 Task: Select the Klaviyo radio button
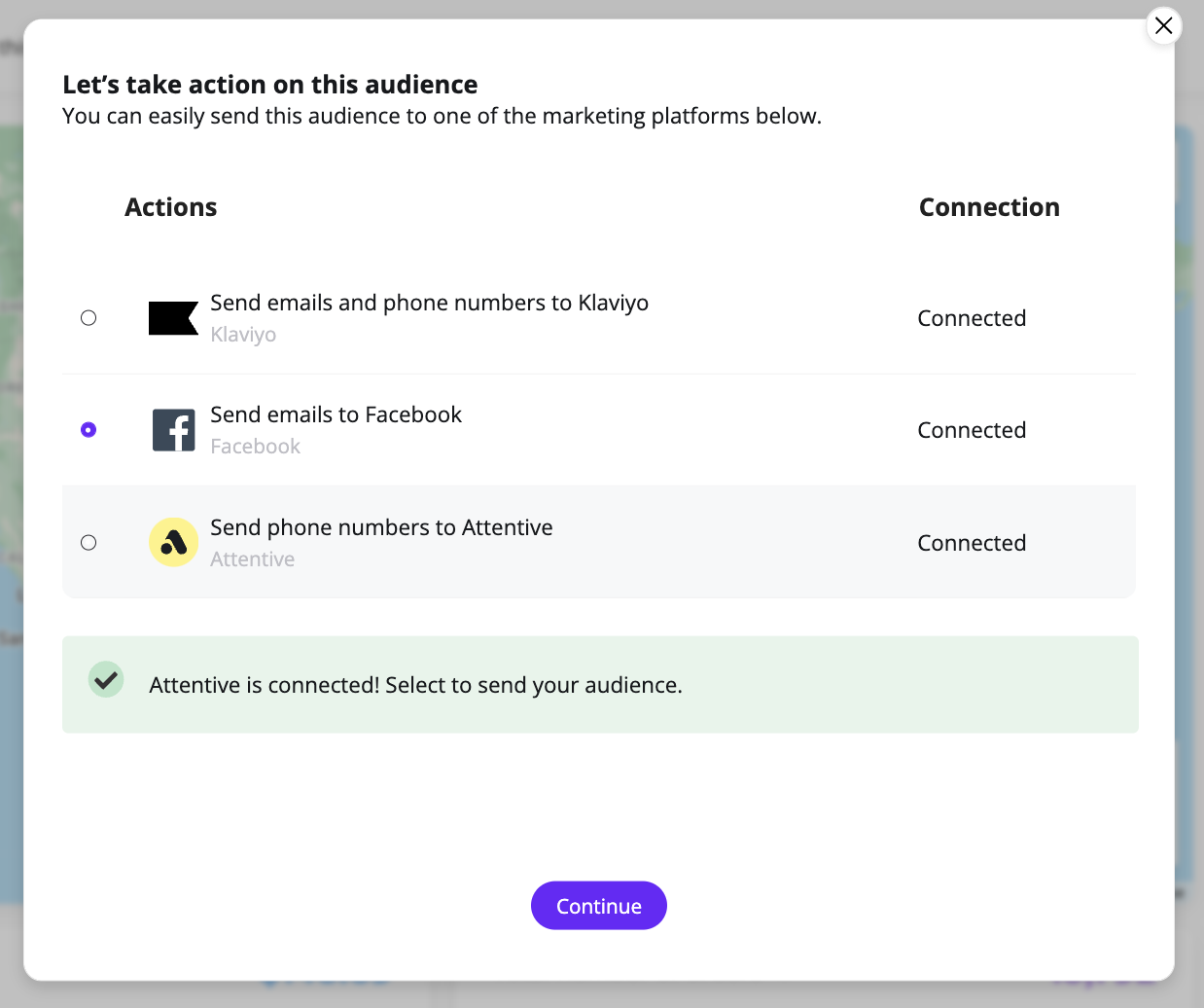[89, 318]
